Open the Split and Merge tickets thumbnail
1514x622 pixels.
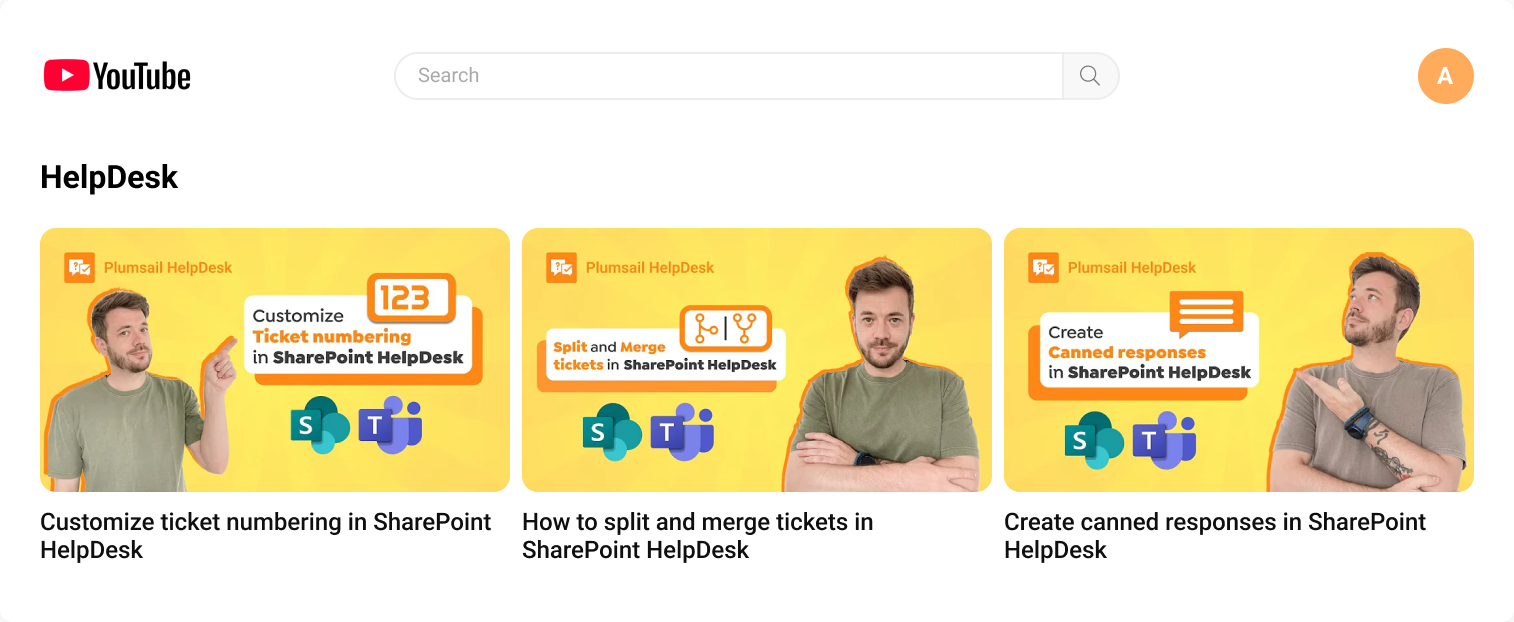click(x=757, y=360)
